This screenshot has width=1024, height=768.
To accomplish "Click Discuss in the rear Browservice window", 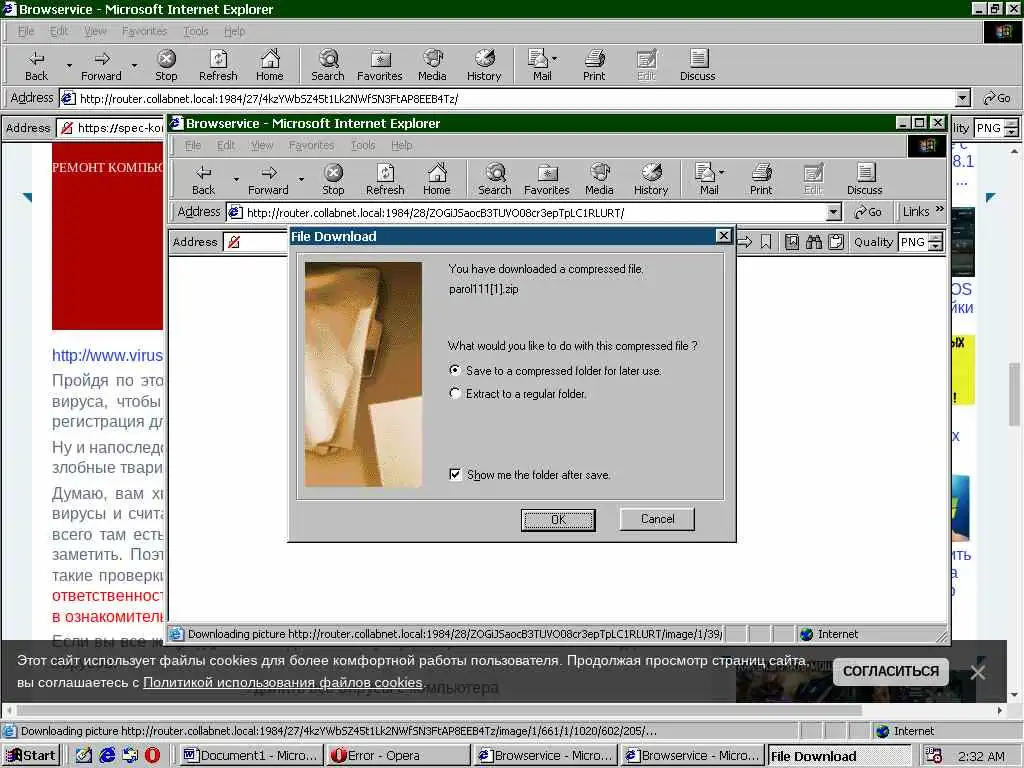I will tap(697, 65).
